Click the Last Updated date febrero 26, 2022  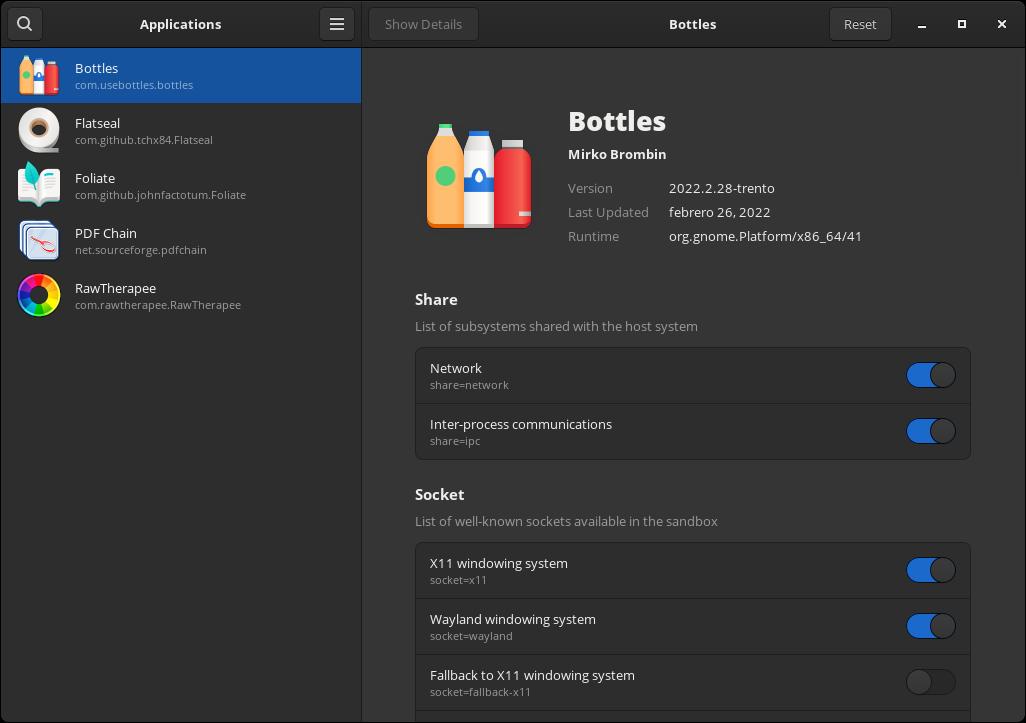[719, 213]
